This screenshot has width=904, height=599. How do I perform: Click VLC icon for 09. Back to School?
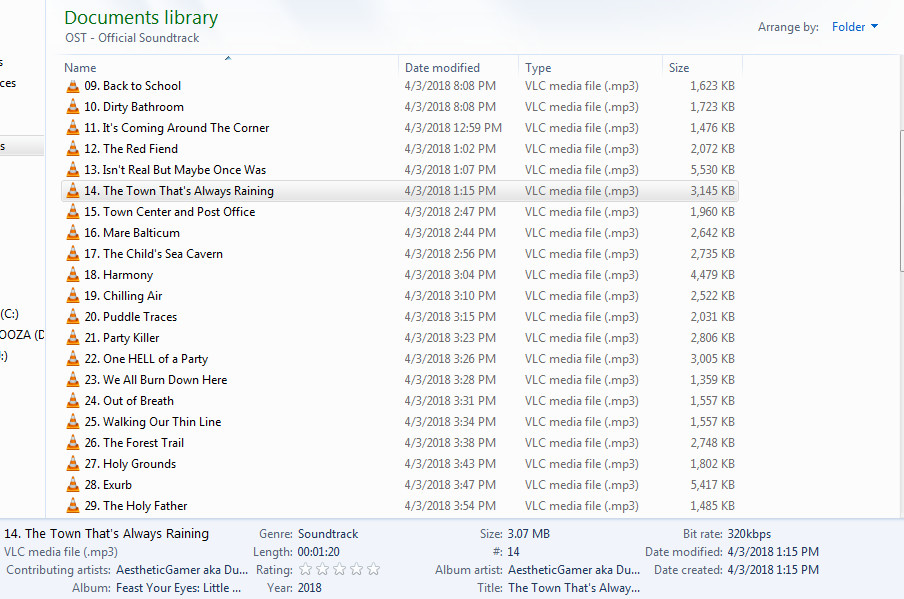72,86
